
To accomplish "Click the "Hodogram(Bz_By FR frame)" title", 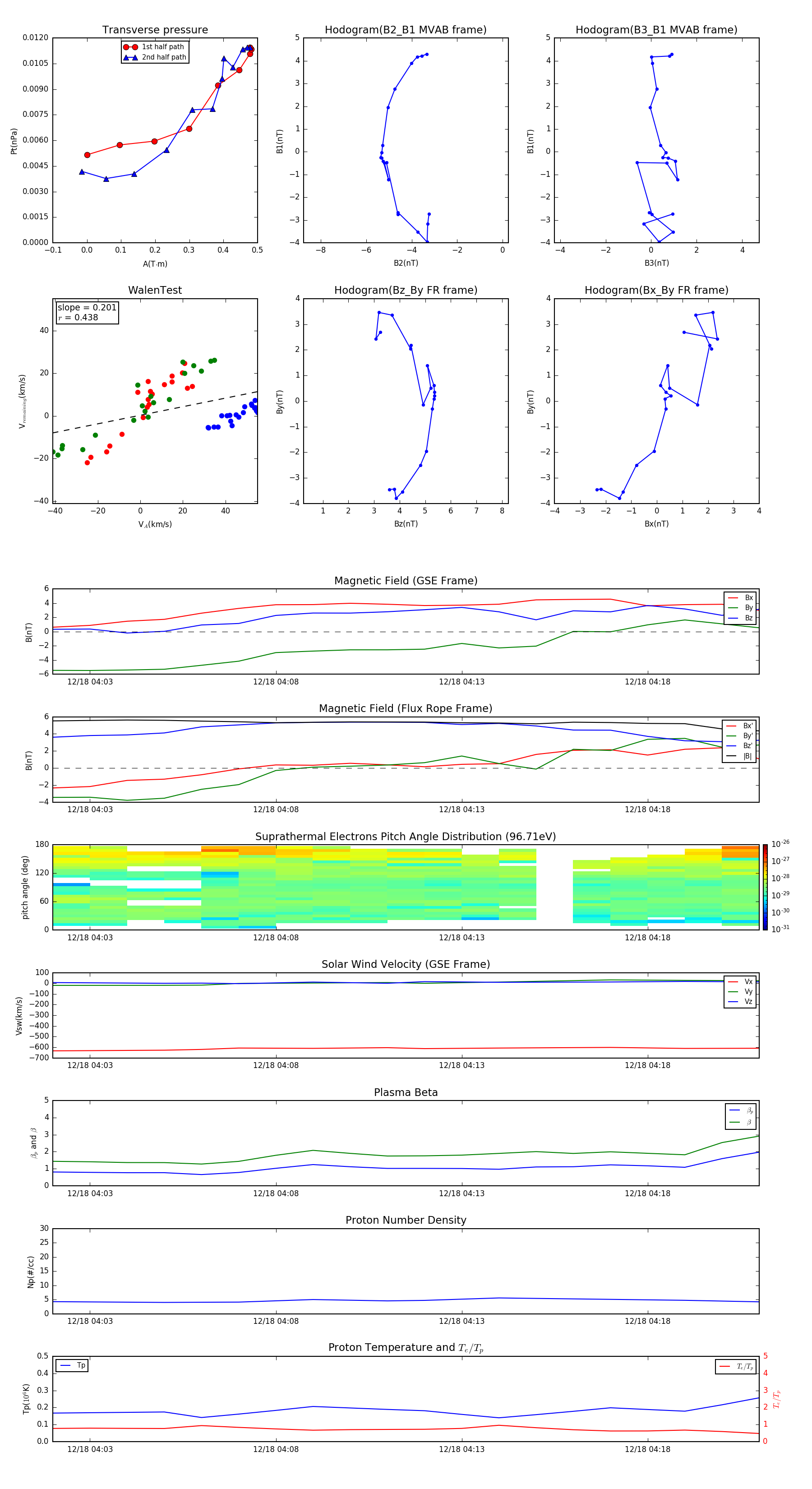I will [x=406, y=290].
